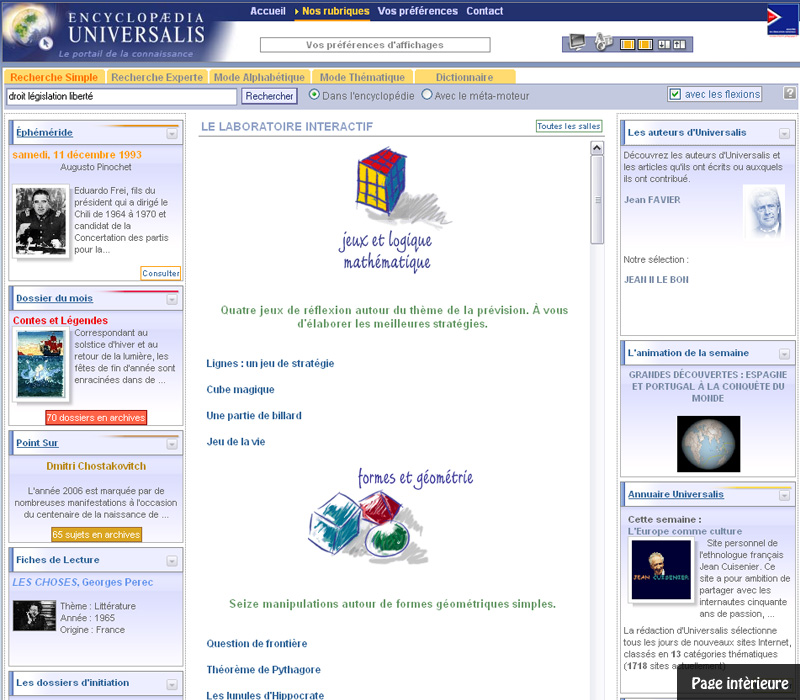
Task: Select the Dans l'encyclopédie radio button
Action: pyautogui.click(x=314, y=95)
